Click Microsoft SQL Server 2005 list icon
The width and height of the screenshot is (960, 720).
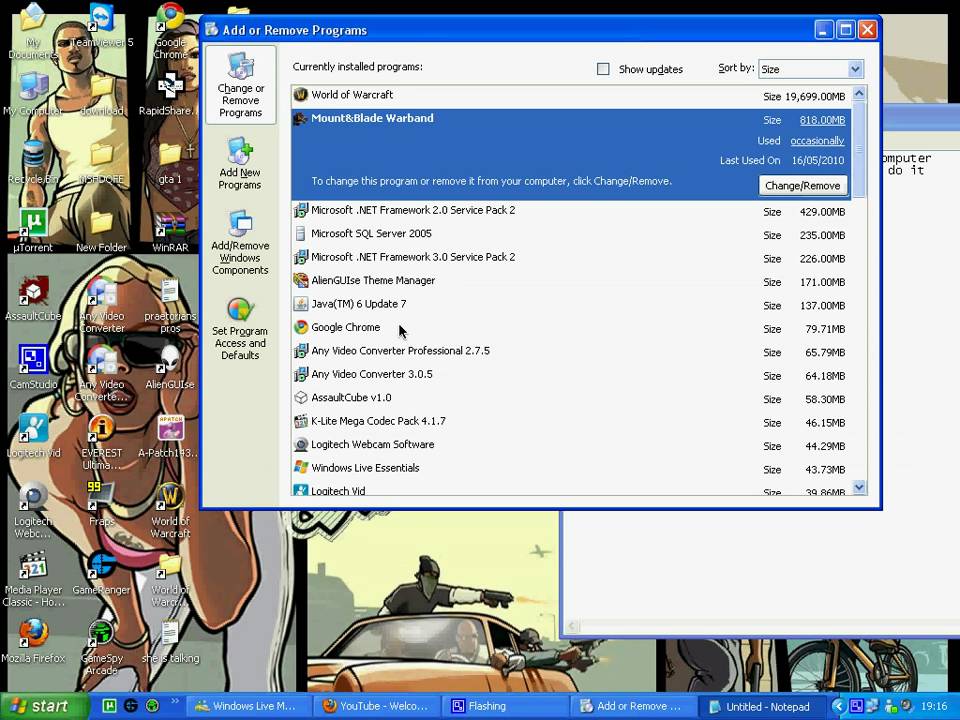[301, 233]
